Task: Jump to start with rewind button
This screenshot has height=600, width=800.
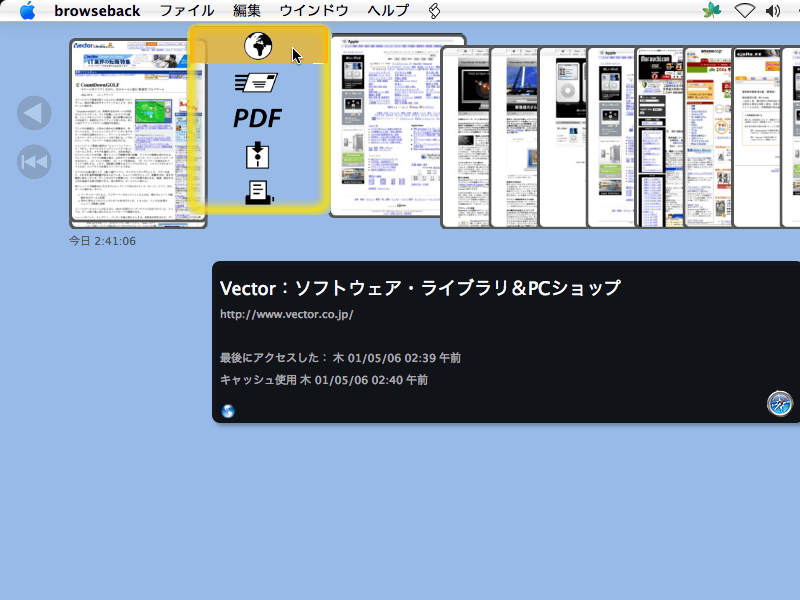Action: 34,162
